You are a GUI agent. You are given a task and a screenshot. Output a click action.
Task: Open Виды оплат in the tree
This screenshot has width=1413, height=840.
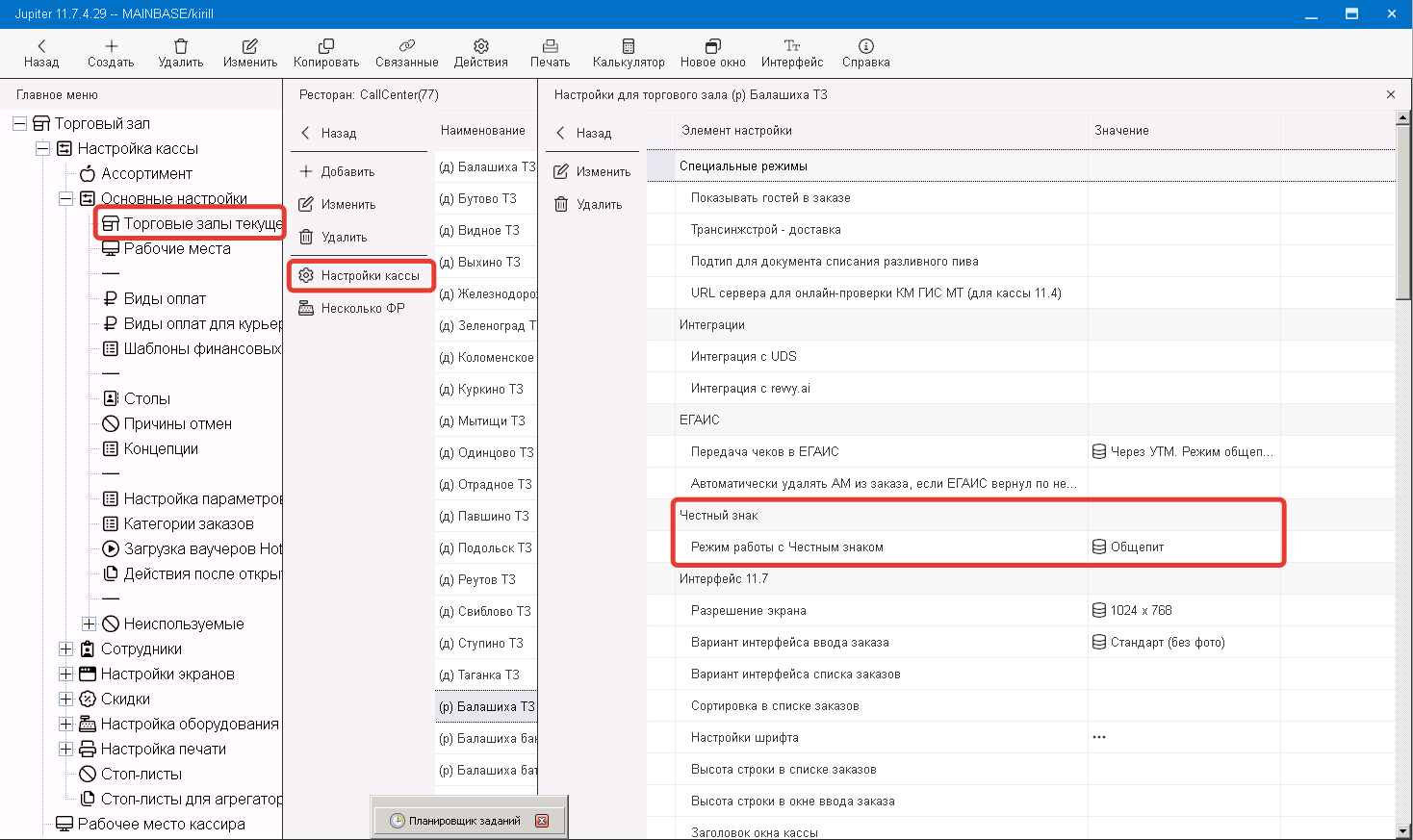pos(154,298)
